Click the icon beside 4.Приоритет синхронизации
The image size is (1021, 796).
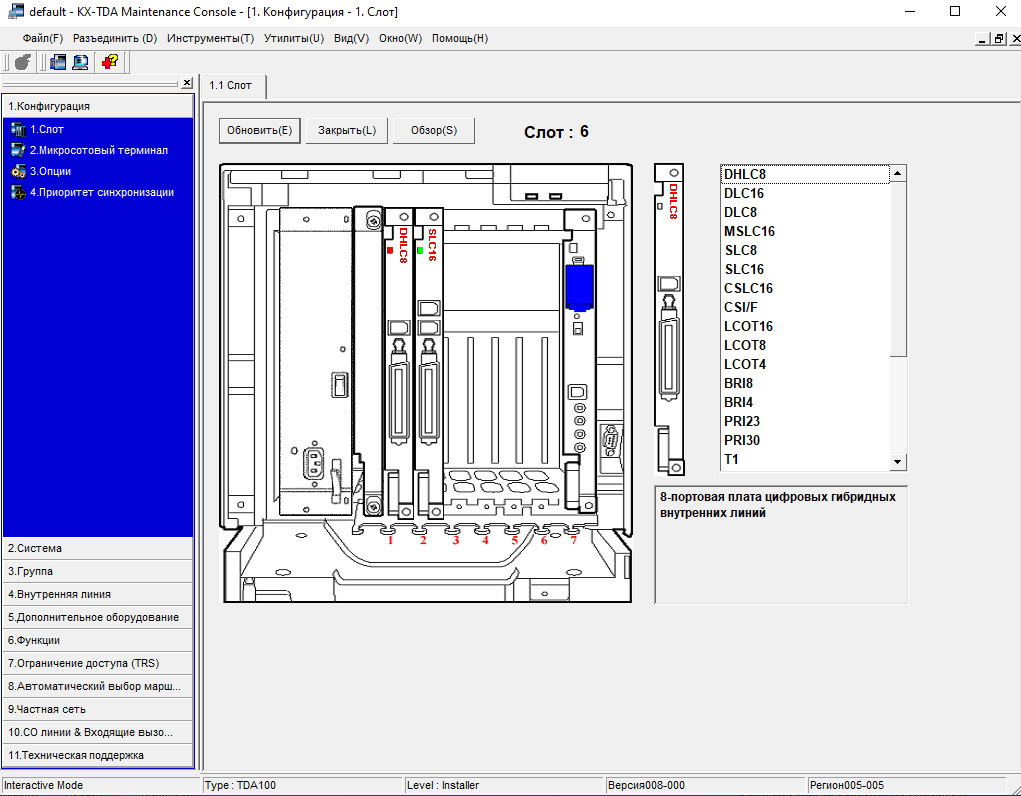(18, 192)
